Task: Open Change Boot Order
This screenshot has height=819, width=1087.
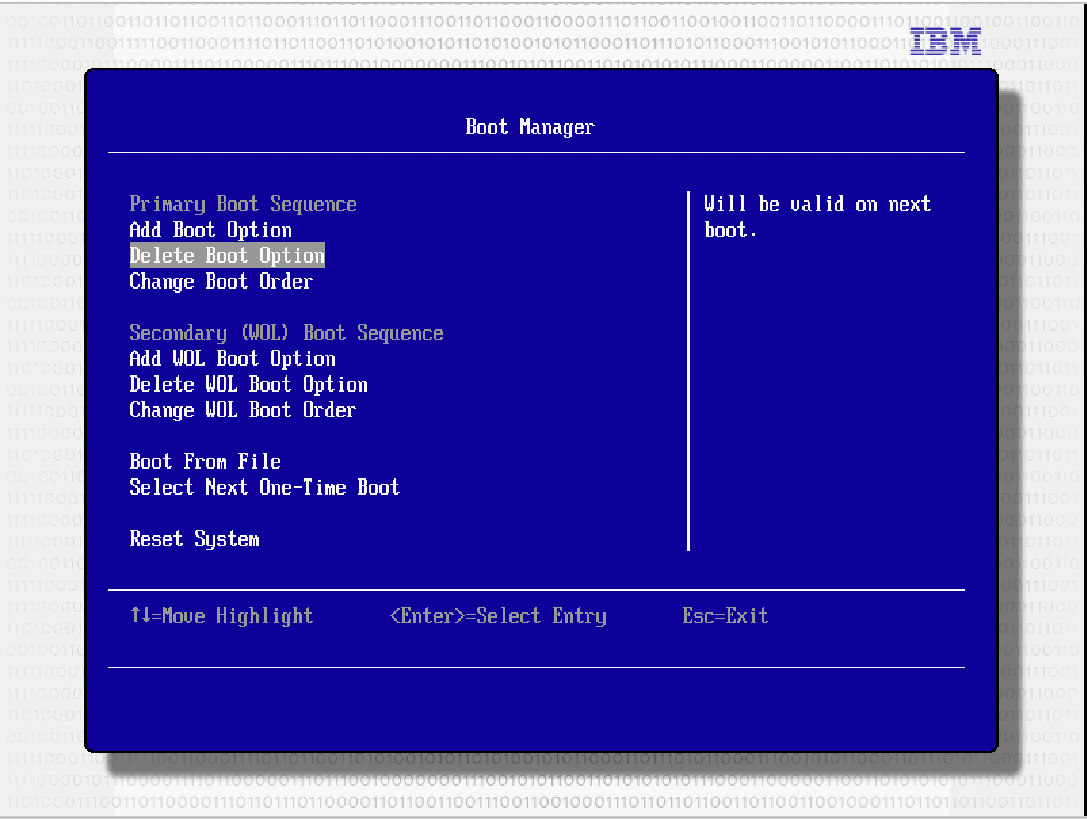Action: pos(221,281)
